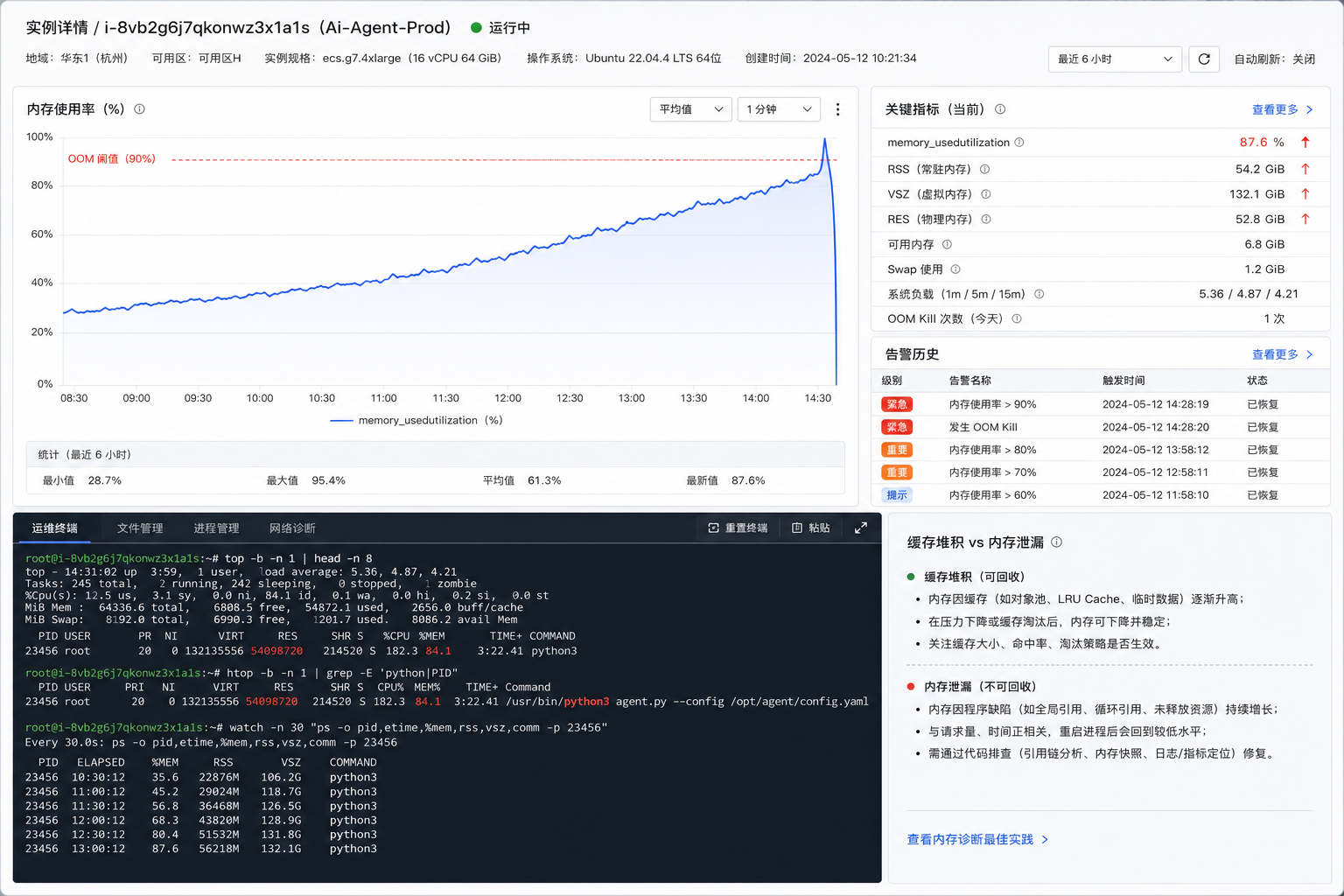The height and width of the screenshot is (896, 1344).
Task: Toggle 自动刷新 关闭 setting
Action: click(x=1274, y=59)
